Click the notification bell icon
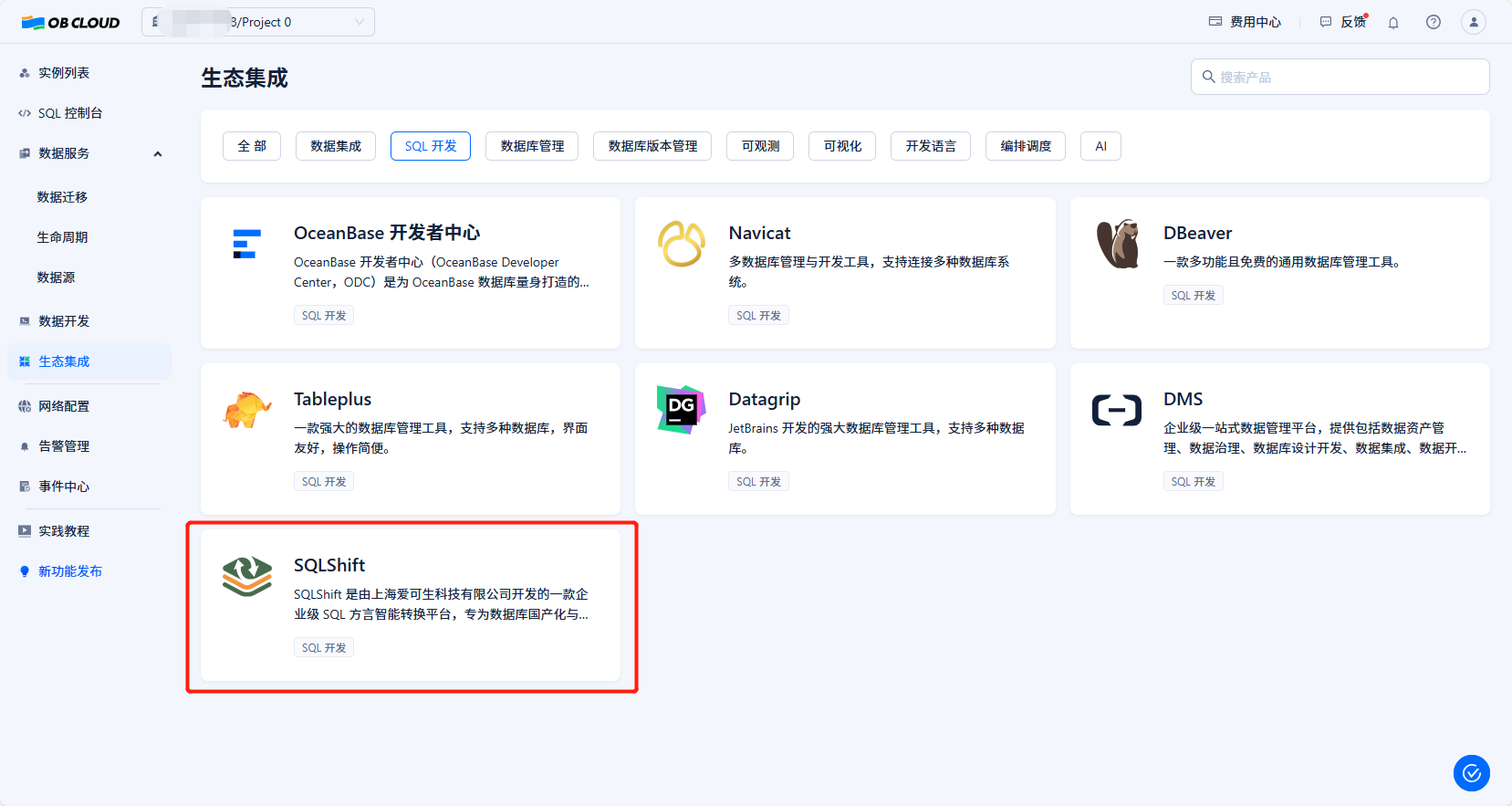This screenshot has height=806, width=1512. coord(1393,23)
